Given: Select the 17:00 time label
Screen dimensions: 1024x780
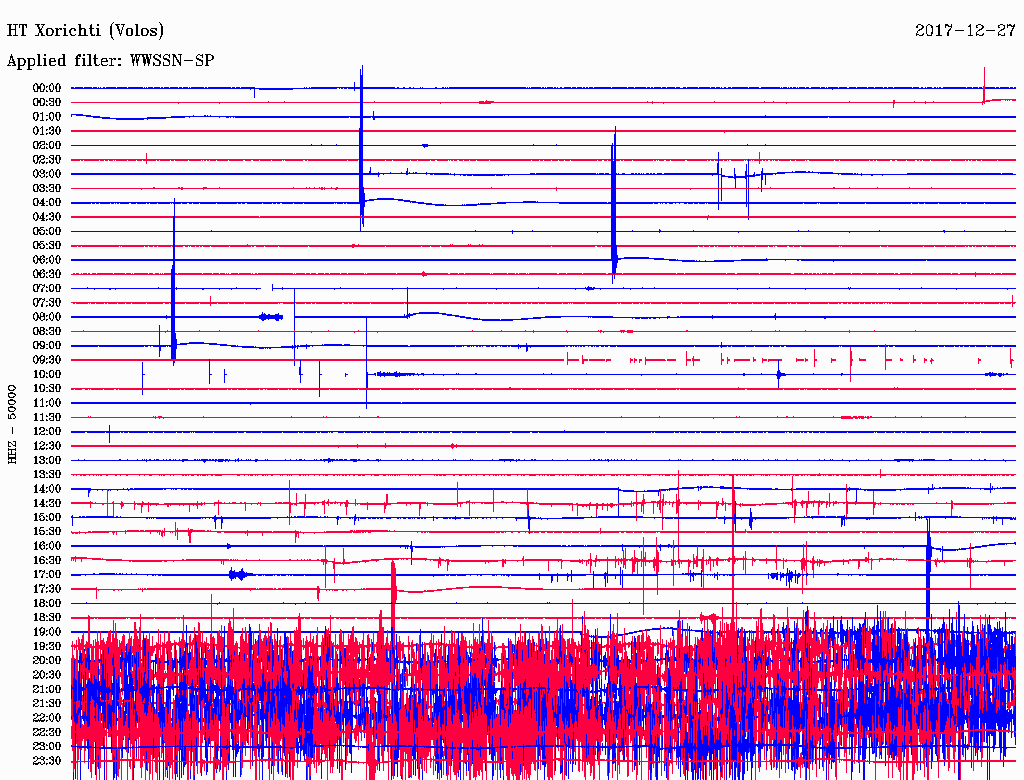Looking at the screenshot, I should [47, 575].
